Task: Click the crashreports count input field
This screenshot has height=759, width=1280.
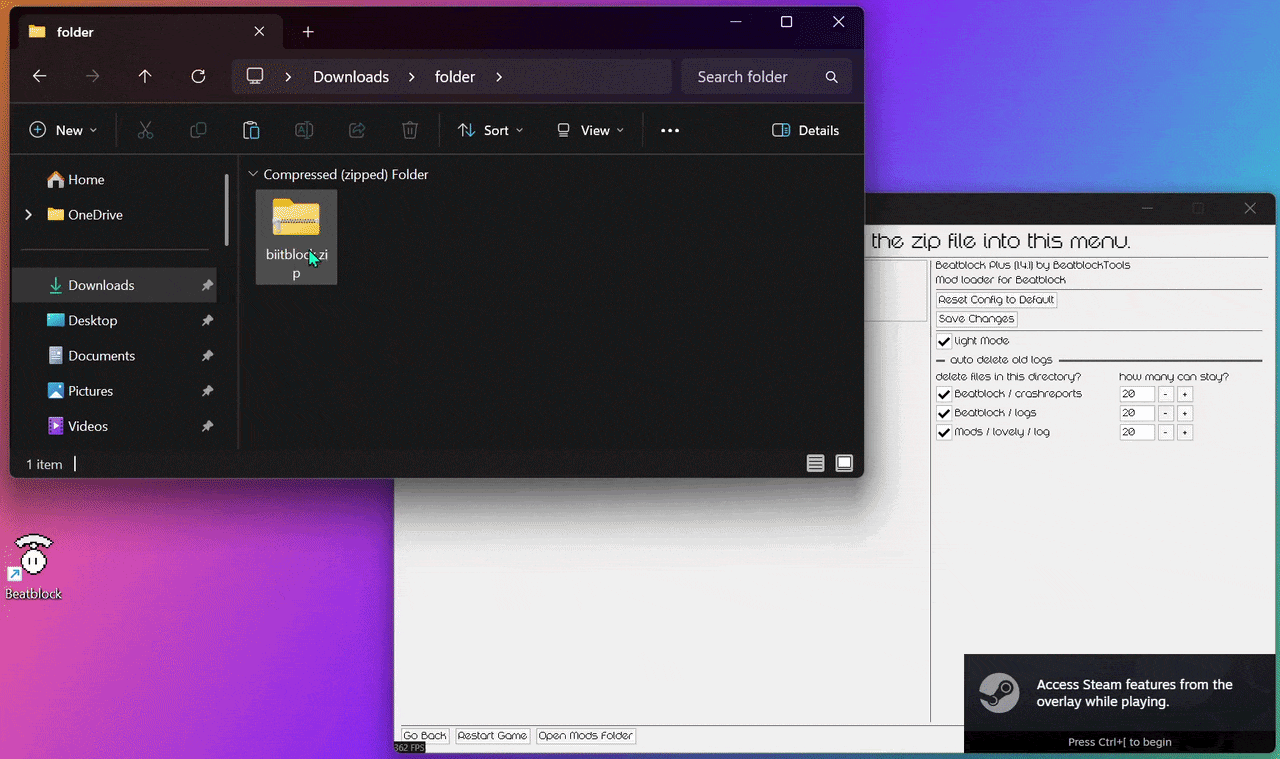Action: pos(1137,394)
